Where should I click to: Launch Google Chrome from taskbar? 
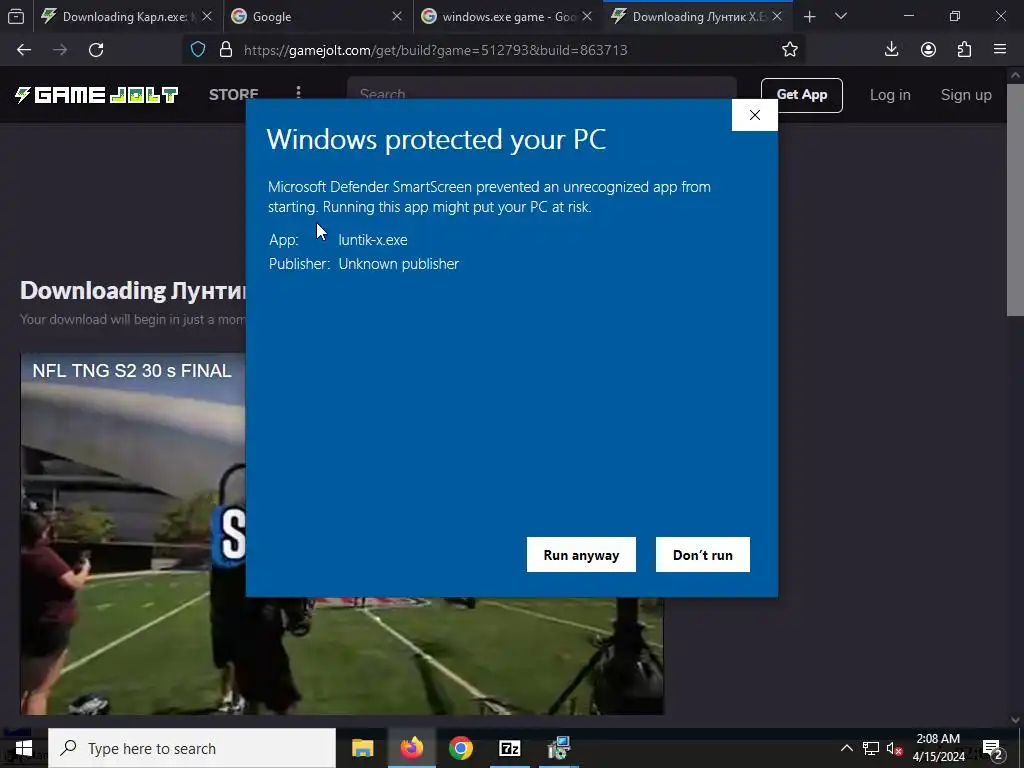[460, 748]
